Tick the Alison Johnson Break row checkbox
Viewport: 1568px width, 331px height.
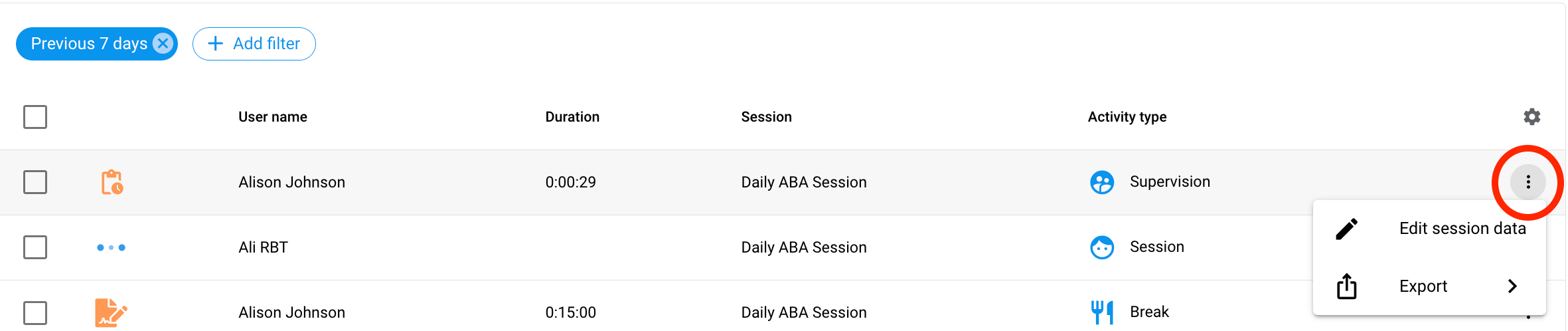(x=35, y=312)
